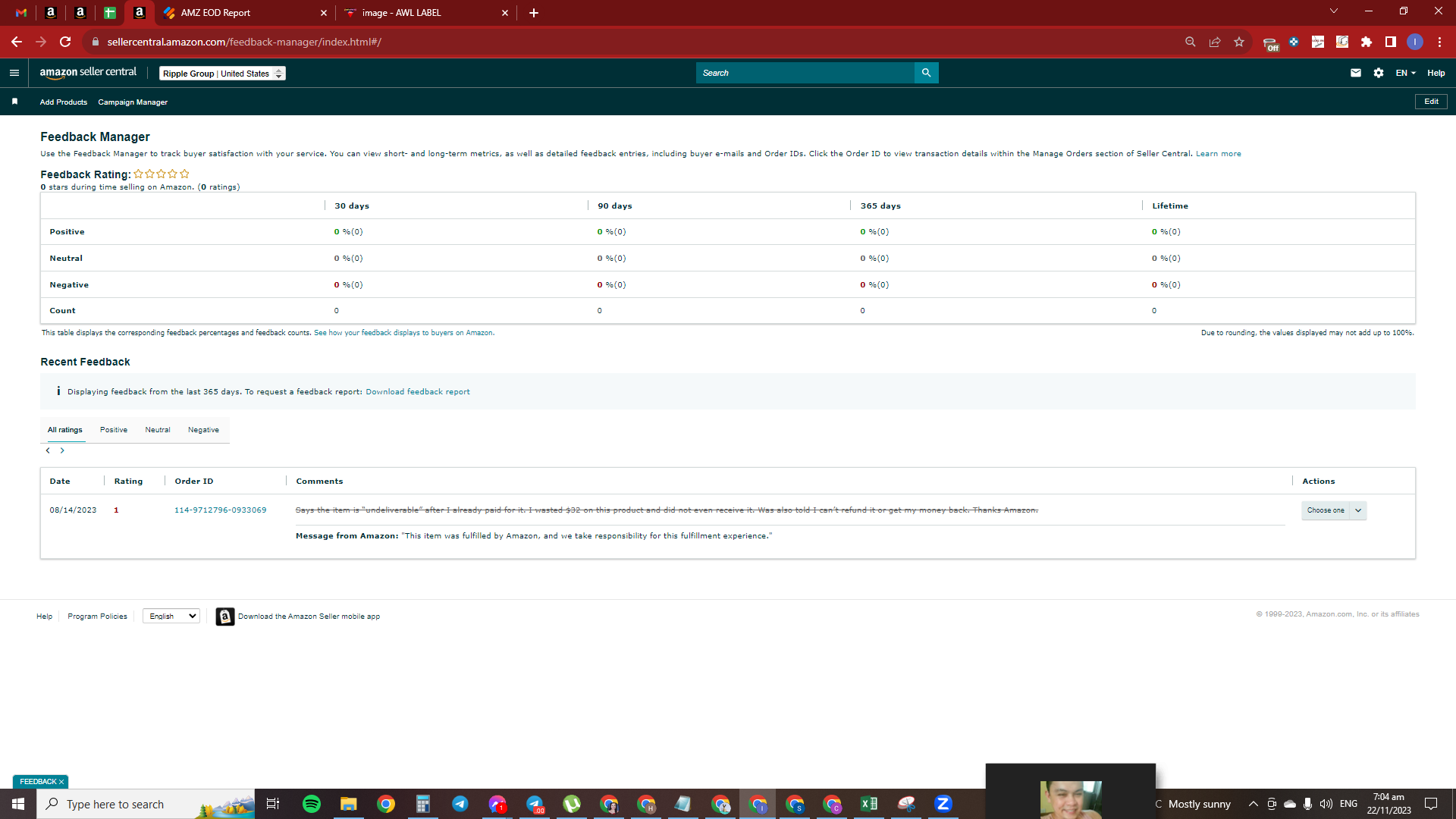Screen dimensions: 1456x819
Task: Open order 114-9712796-0933069
Action: 221,510
